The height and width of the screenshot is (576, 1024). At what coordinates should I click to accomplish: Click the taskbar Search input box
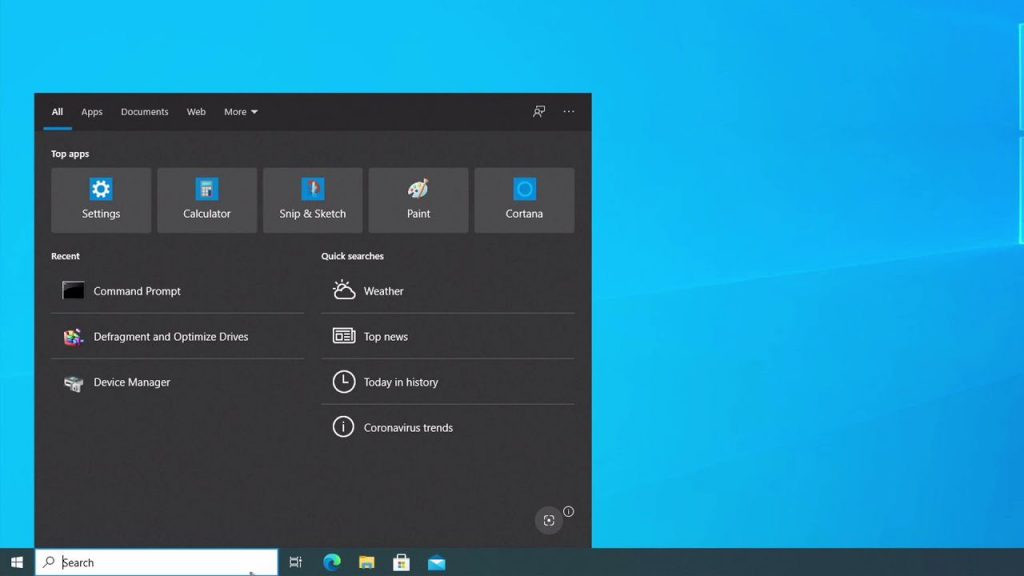157,562
